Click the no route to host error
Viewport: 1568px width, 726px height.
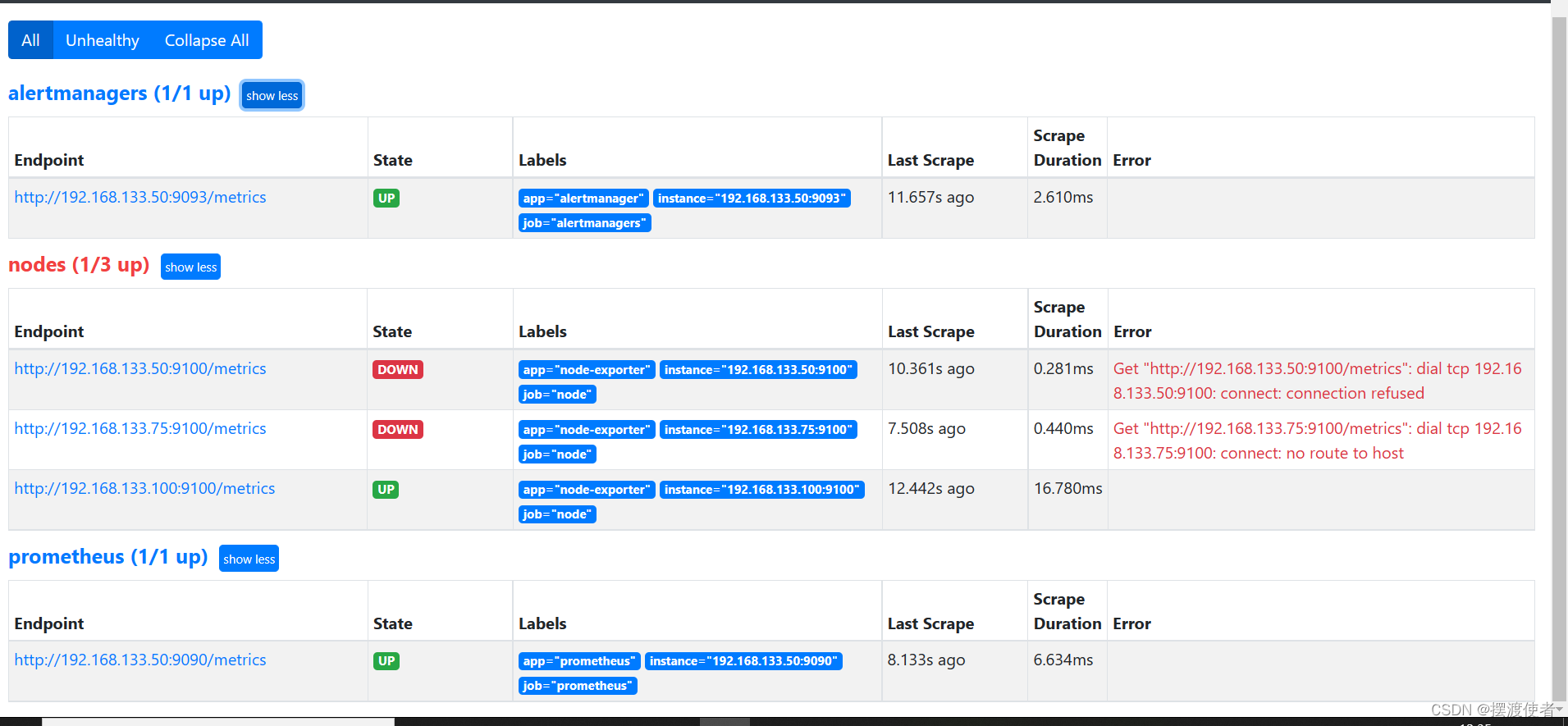click(x=1318, y=441)
